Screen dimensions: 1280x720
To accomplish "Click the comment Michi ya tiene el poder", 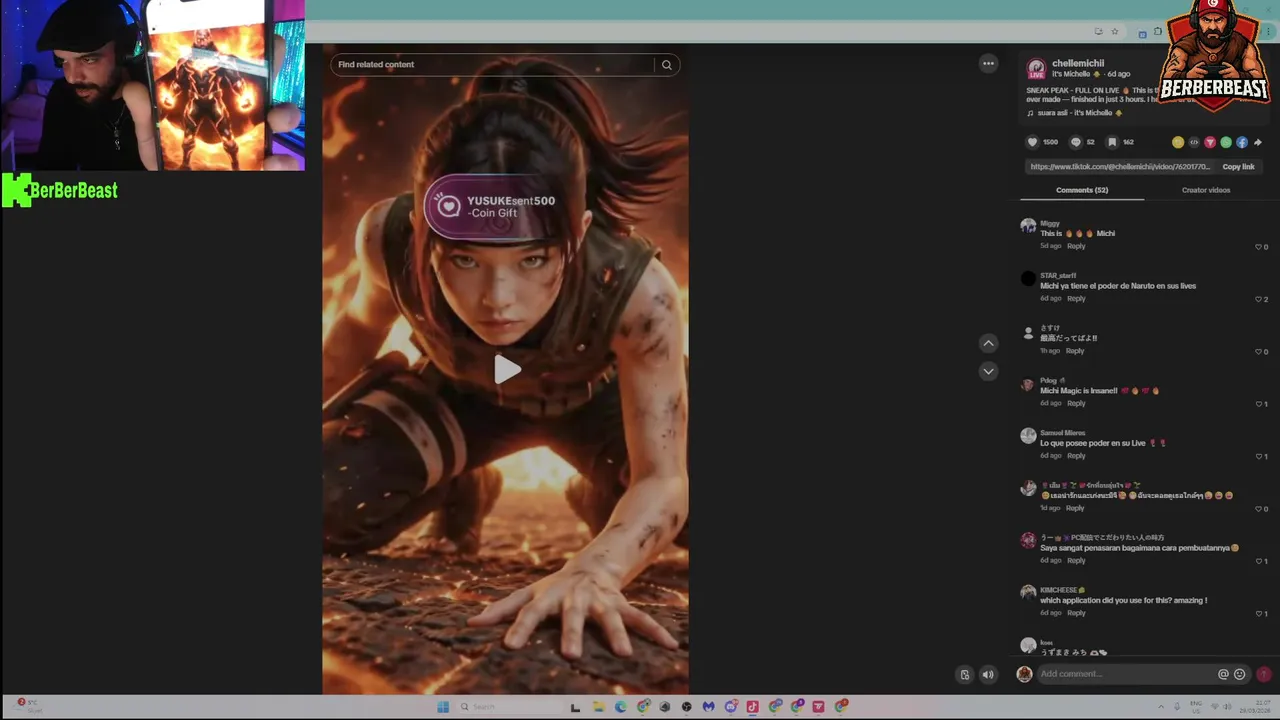I will coord(1118,286).
